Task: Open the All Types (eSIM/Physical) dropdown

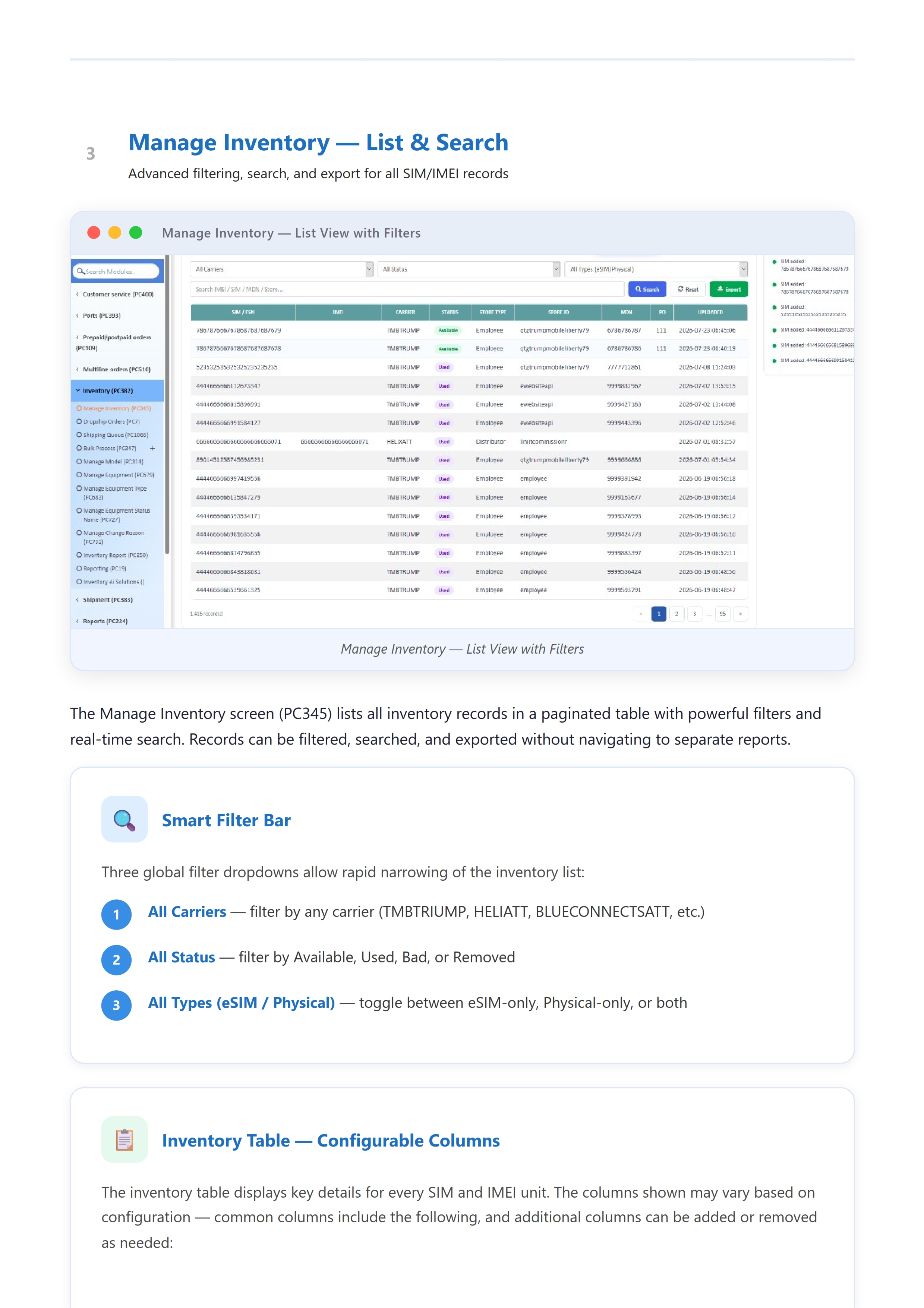Action: (x=656, y=269)
